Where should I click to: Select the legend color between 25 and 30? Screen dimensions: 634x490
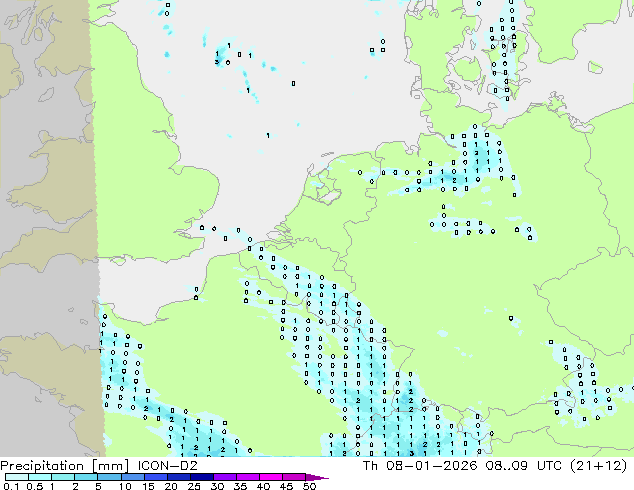(x=202, y=477)
